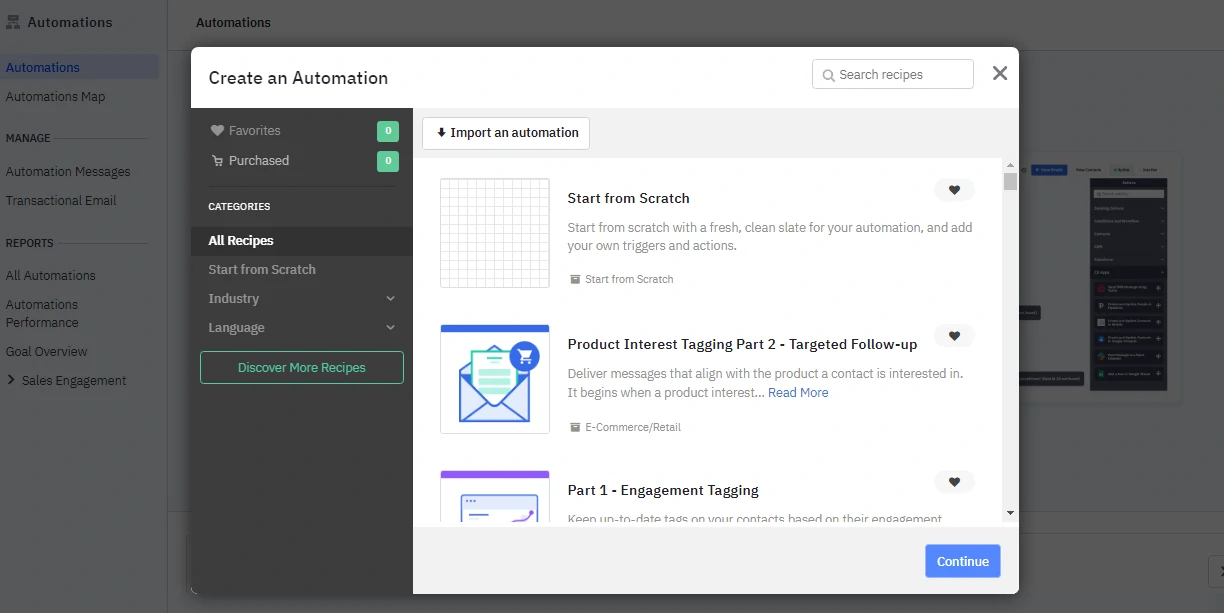
Task: Open Read More for Product Interest Tagging
Action: click(x=798, y=393)
